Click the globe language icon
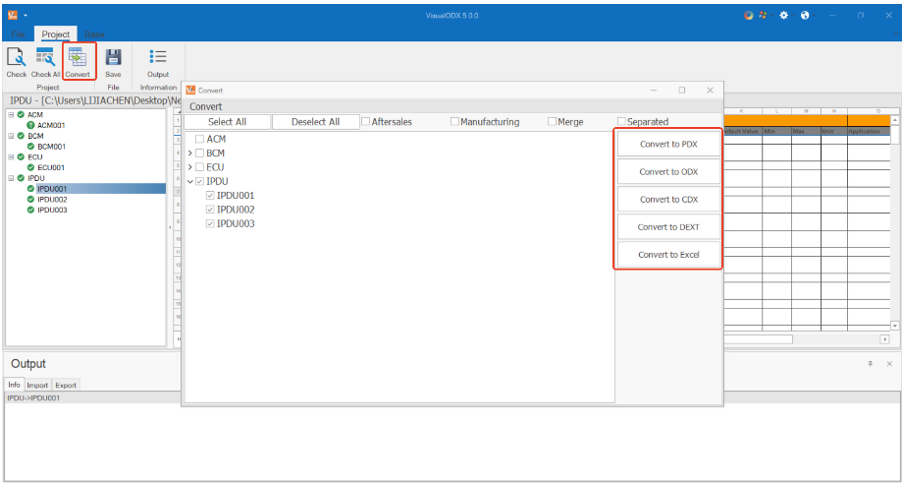The width and height of the screenshot is (906, 484). [x=805, y=15]
